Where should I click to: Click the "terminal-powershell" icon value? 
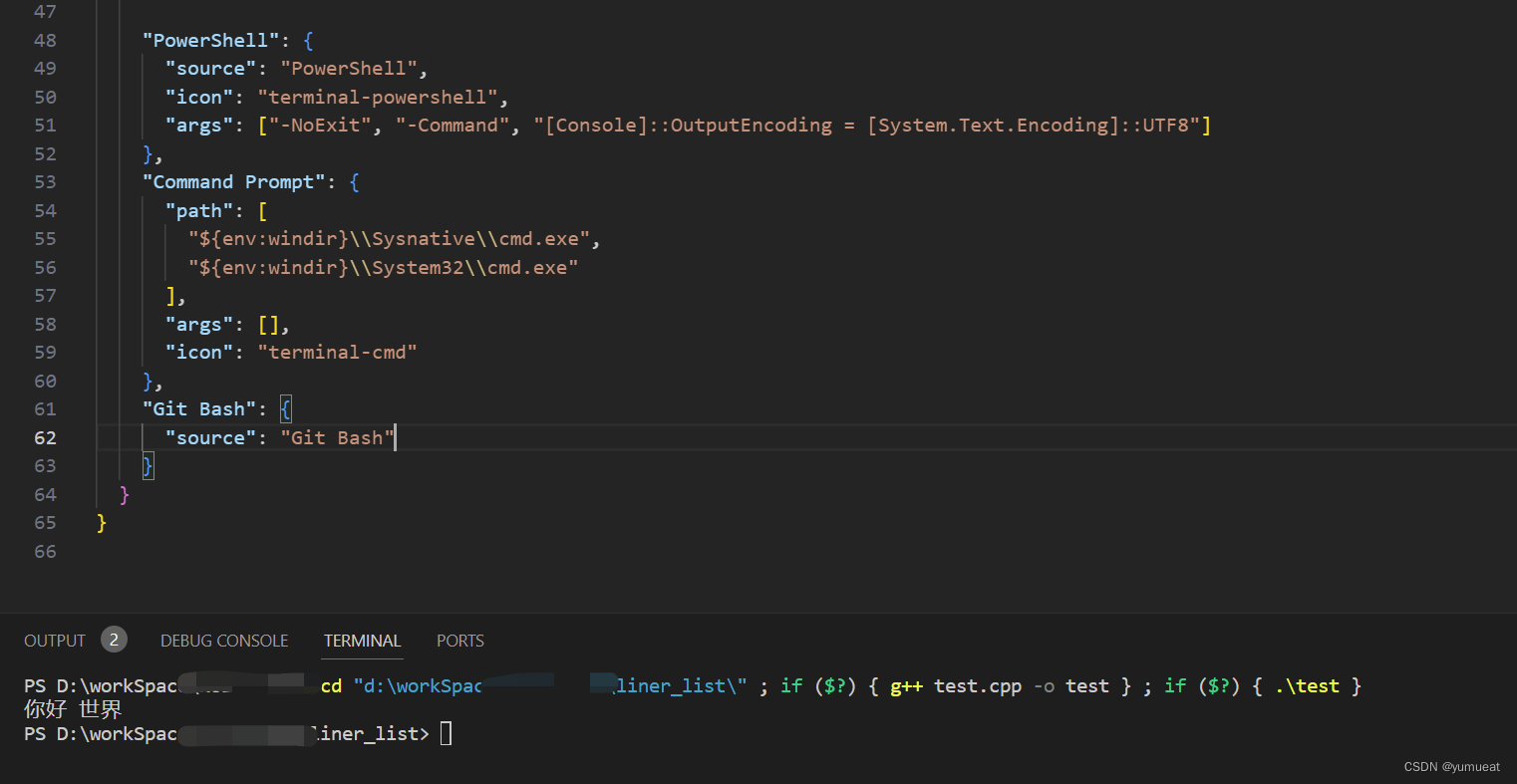click(378, 98)
